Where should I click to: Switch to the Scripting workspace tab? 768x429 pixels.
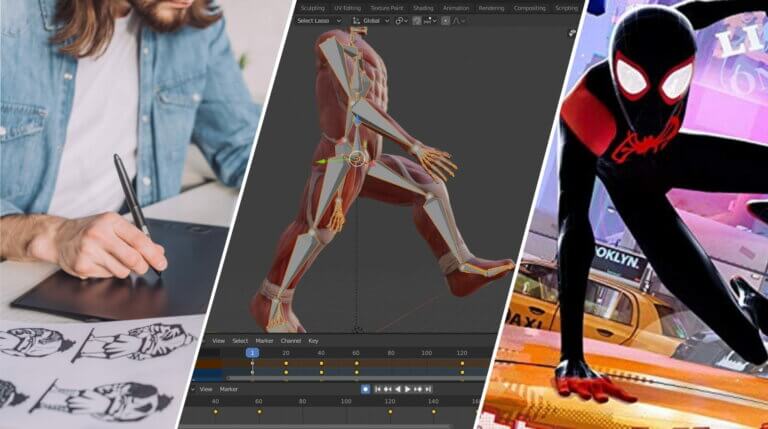567,8
